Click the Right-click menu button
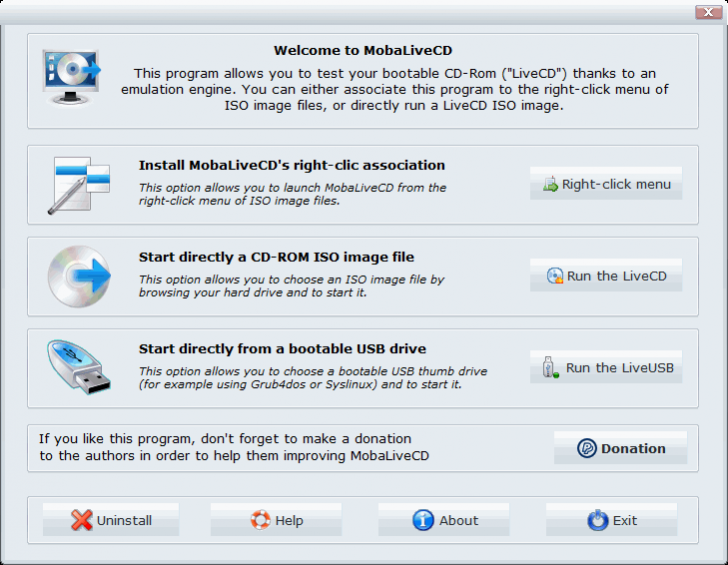 [606, 184]
